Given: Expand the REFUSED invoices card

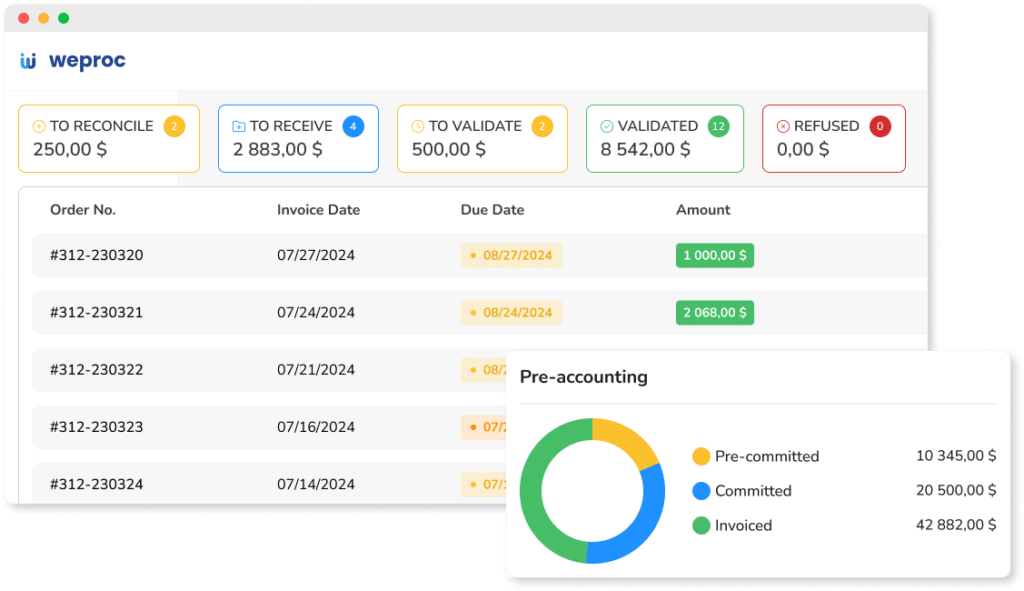Looking at the screenshot, I should tap(833, 139).
